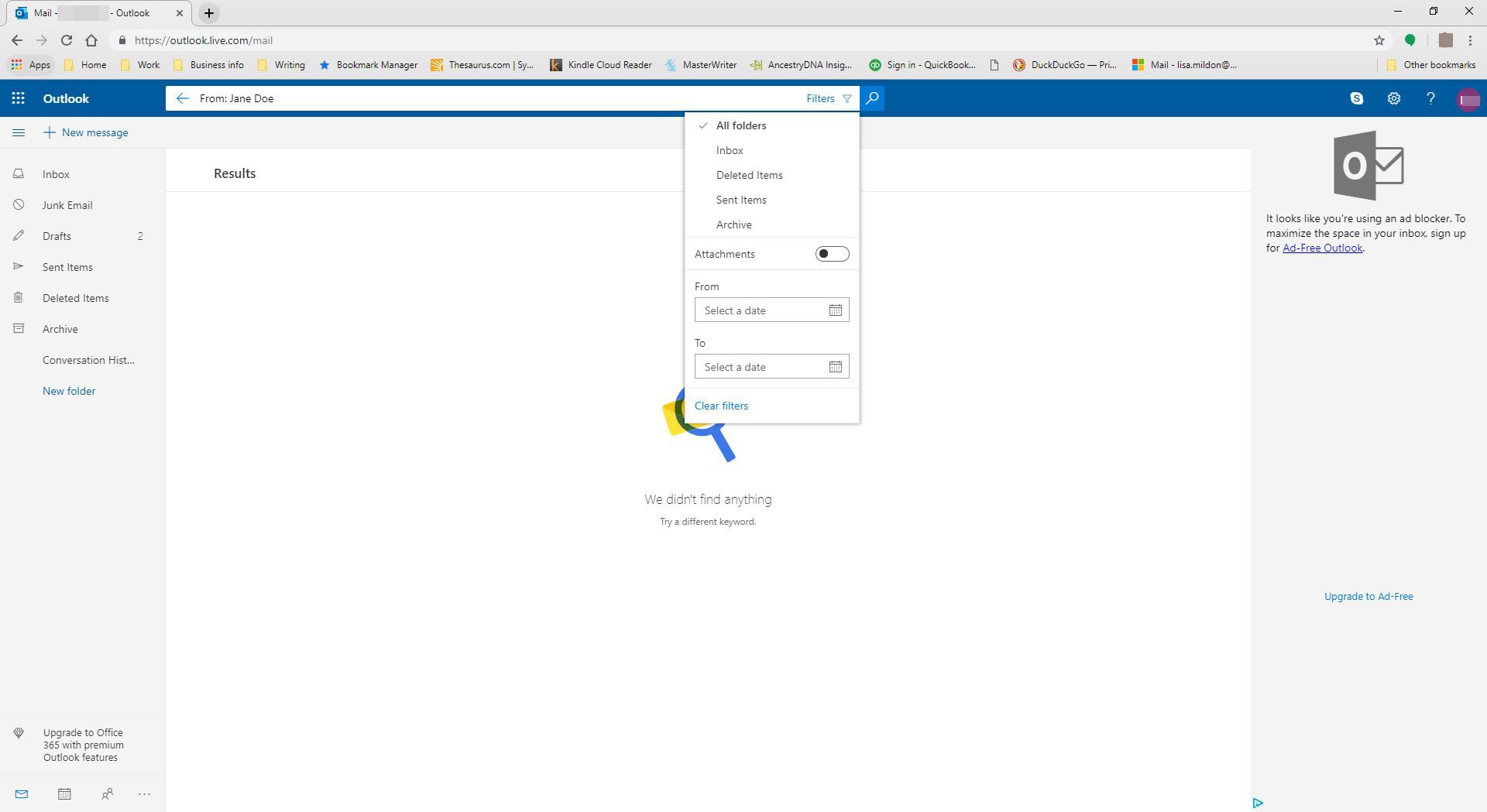Switch to Calendar module icon
Viewport: 1487px width, 812px height.
point(64,793)
